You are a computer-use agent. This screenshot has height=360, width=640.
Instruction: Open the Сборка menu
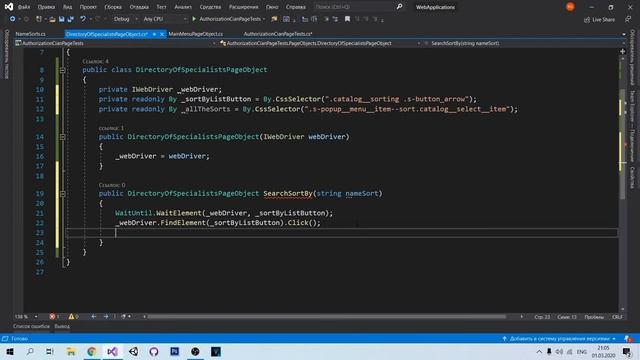[x=113, y=7]
